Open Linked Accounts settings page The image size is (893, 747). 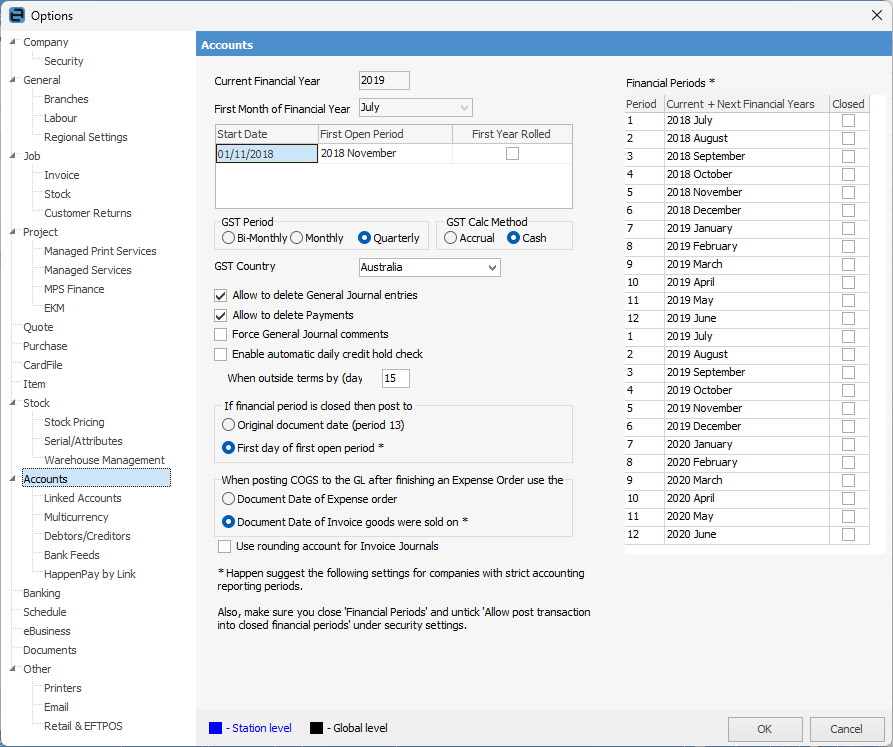point(82,498)
